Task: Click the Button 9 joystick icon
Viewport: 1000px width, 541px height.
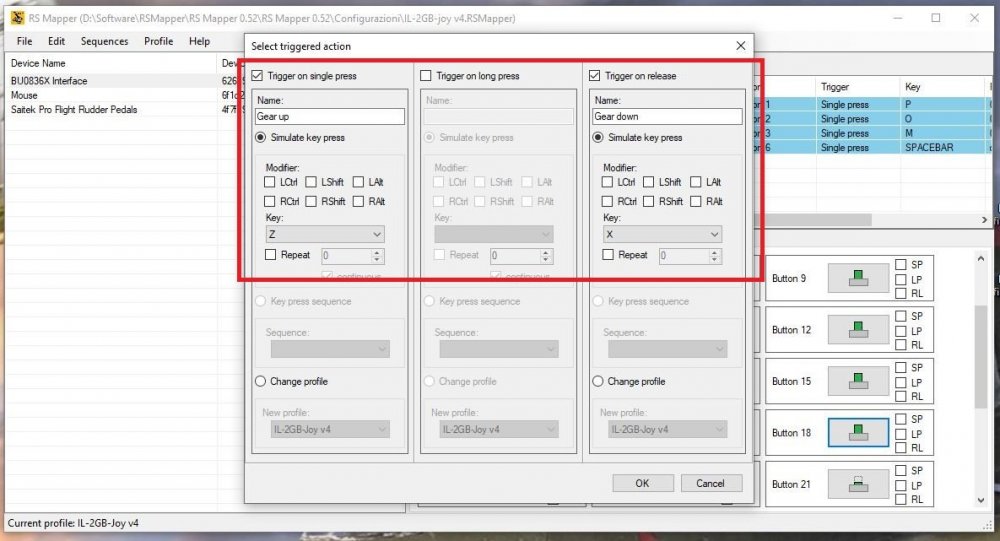Action: pos(858,278)
